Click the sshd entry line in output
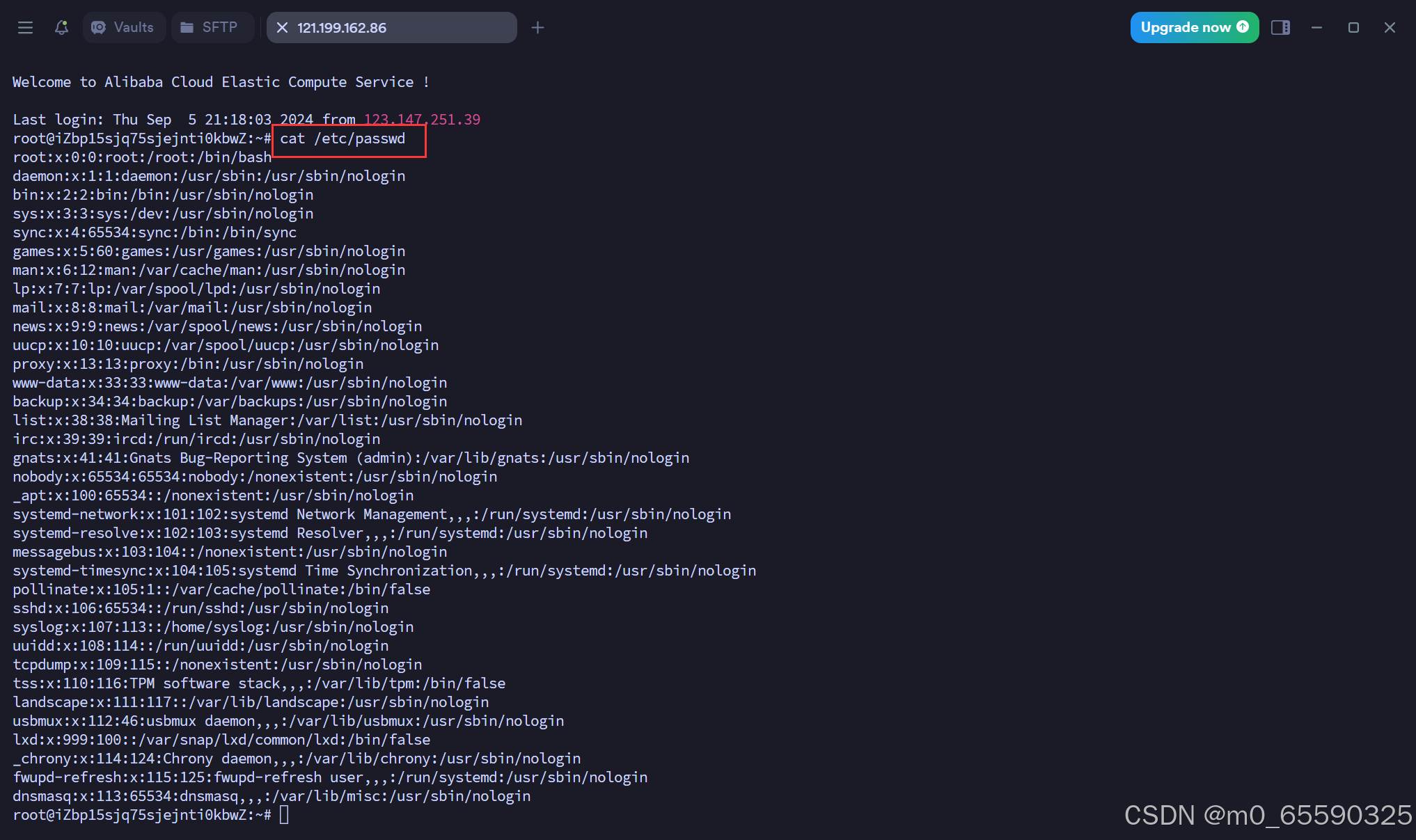The height and width of the screenshot is (840, 1416). [200, 608]
